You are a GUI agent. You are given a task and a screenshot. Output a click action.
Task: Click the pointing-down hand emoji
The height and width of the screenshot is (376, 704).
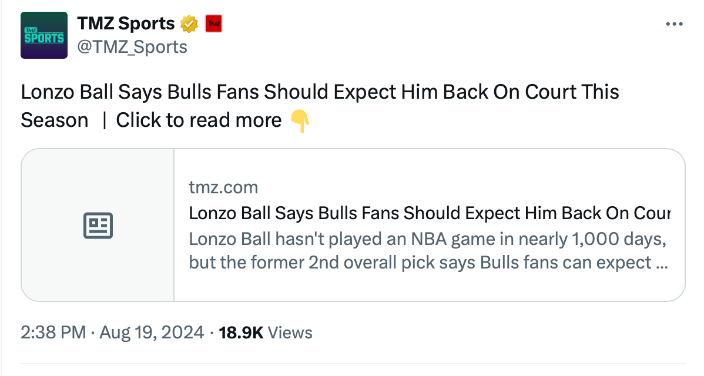[x=300, y=121]
